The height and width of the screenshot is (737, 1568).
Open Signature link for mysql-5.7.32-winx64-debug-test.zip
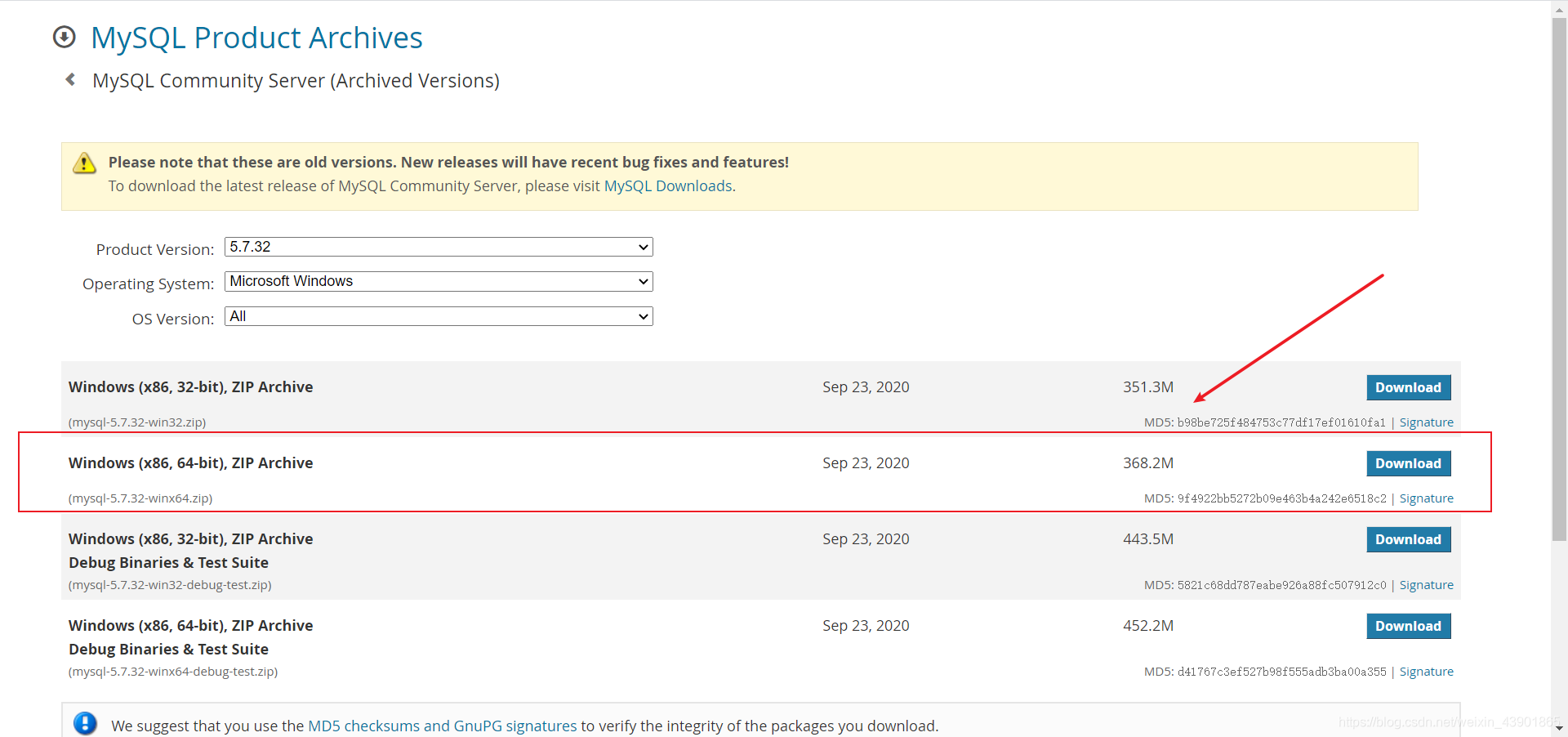tap(1427, 672)
